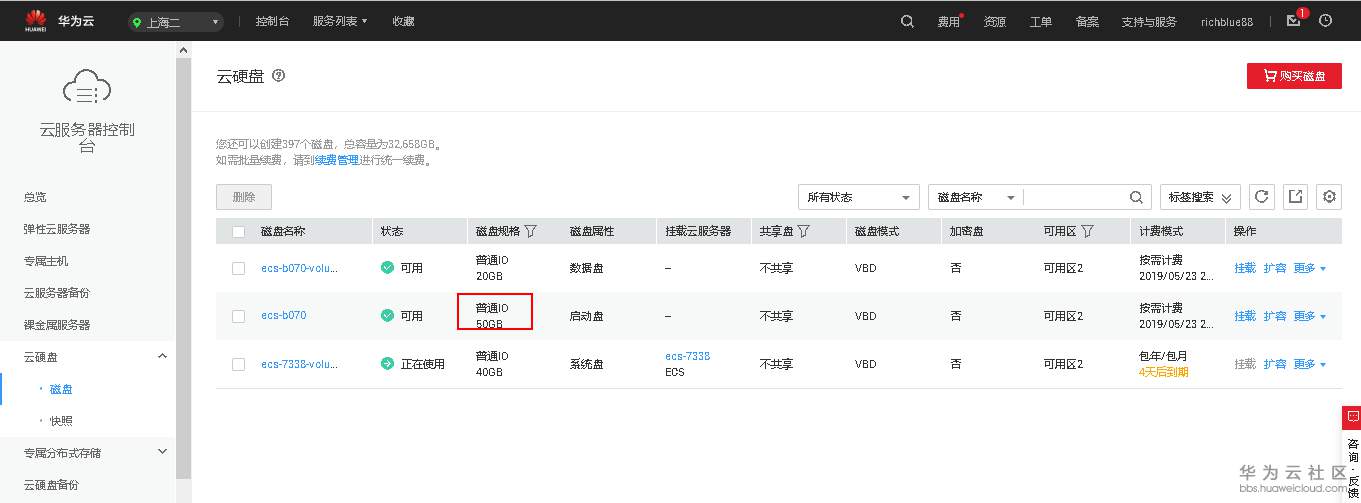Click the disk name search magnifier icon
Viewport: 1361px width, 503px height.
[x=1136, y=197]
